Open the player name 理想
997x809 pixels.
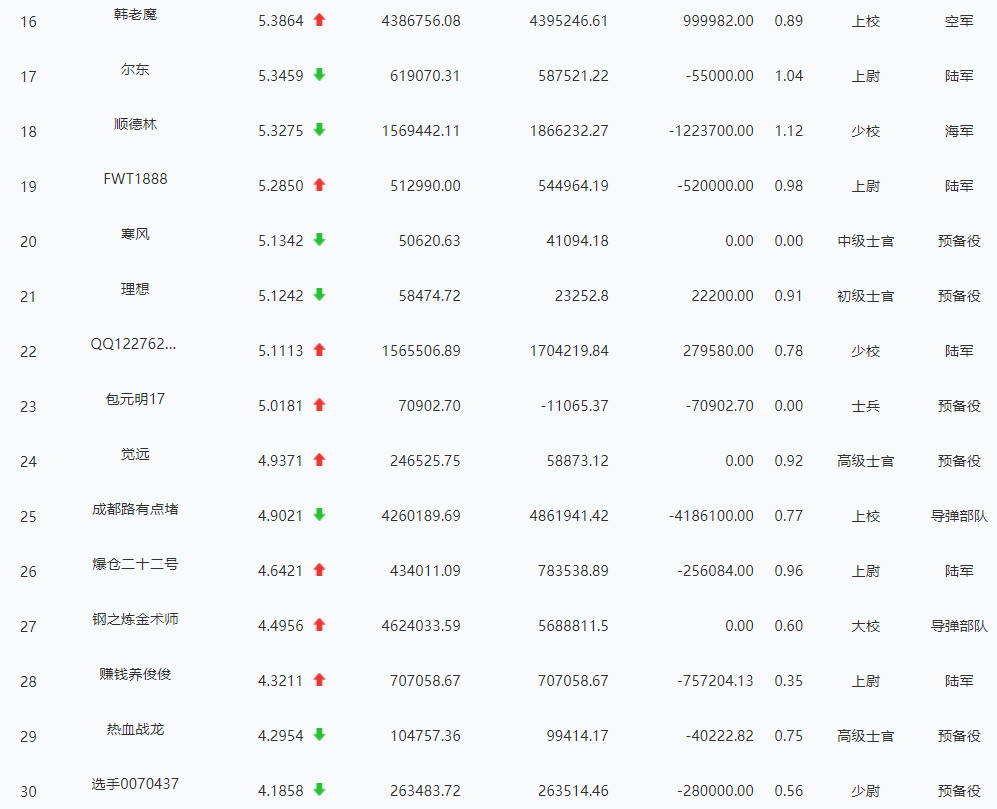[x=135, y=289]
